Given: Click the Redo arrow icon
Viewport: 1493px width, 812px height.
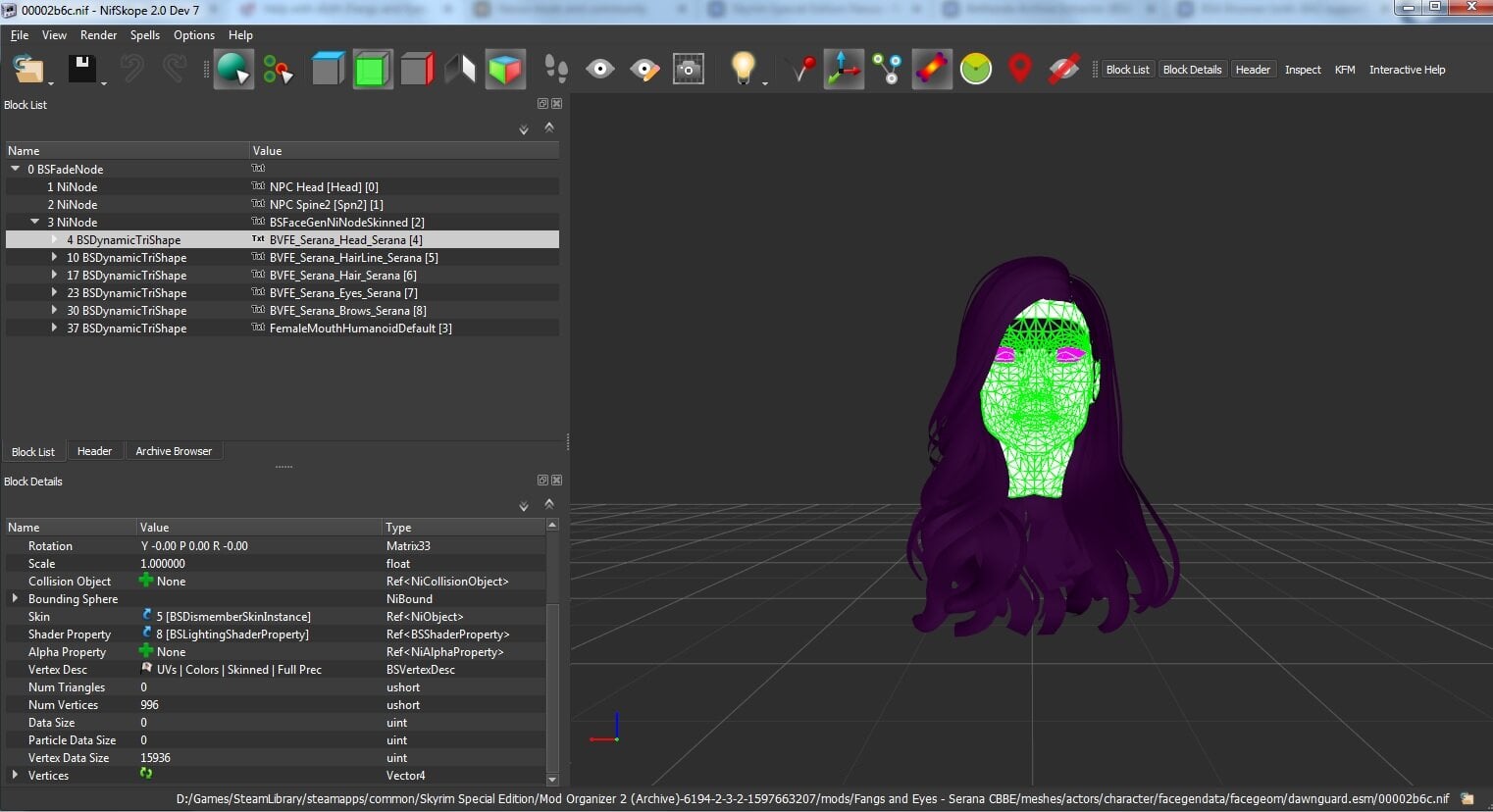Looking at the screenshot, I should tap(175, 69).
